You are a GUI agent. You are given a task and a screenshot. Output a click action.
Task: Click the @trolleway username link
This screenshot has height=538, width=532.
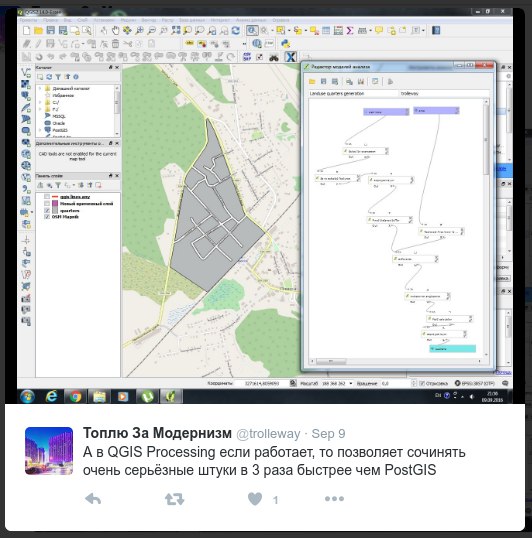tap(268, 434)
